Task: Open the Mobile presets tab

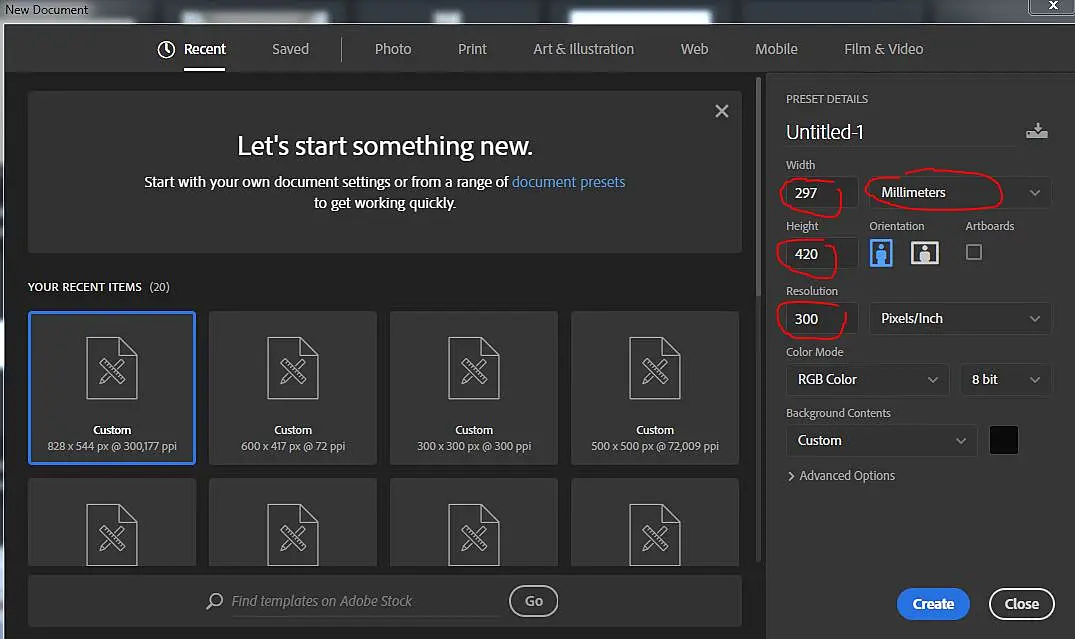Action: [x=776, y=49]
